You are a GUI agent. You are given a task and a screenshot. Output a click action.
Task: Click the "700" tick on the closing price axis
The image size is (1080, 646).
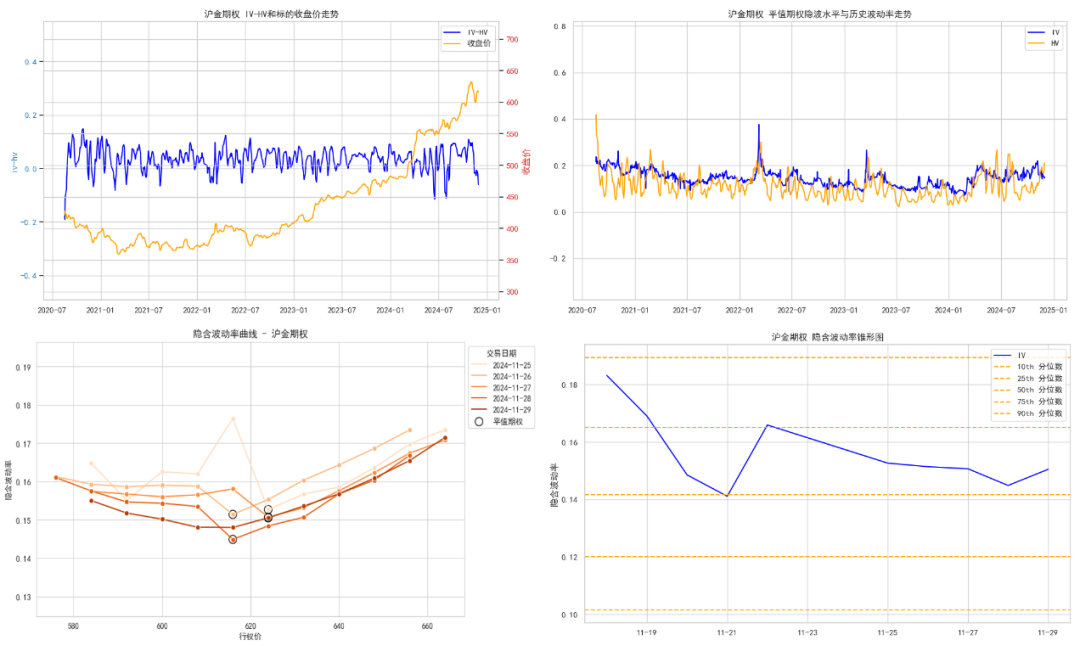(512, 40)
